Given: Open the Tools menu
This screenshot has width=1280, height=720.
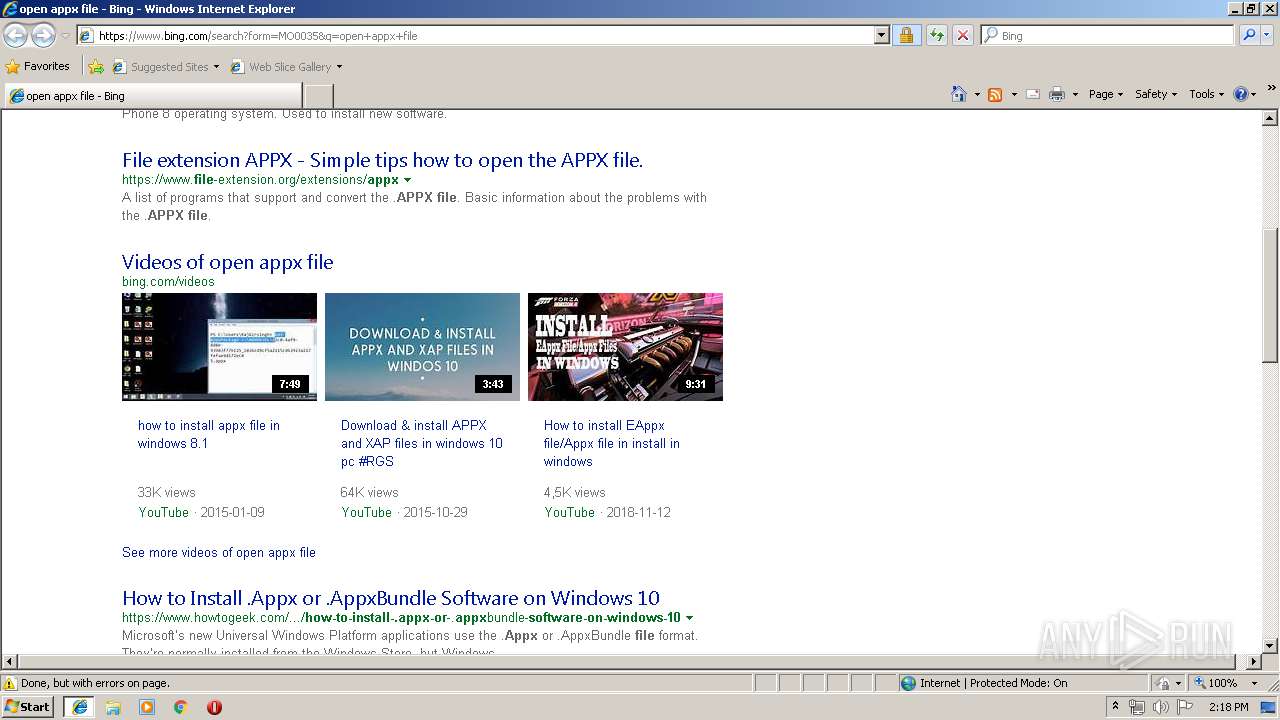Looking at the screenshot, I should point(1206,94).
